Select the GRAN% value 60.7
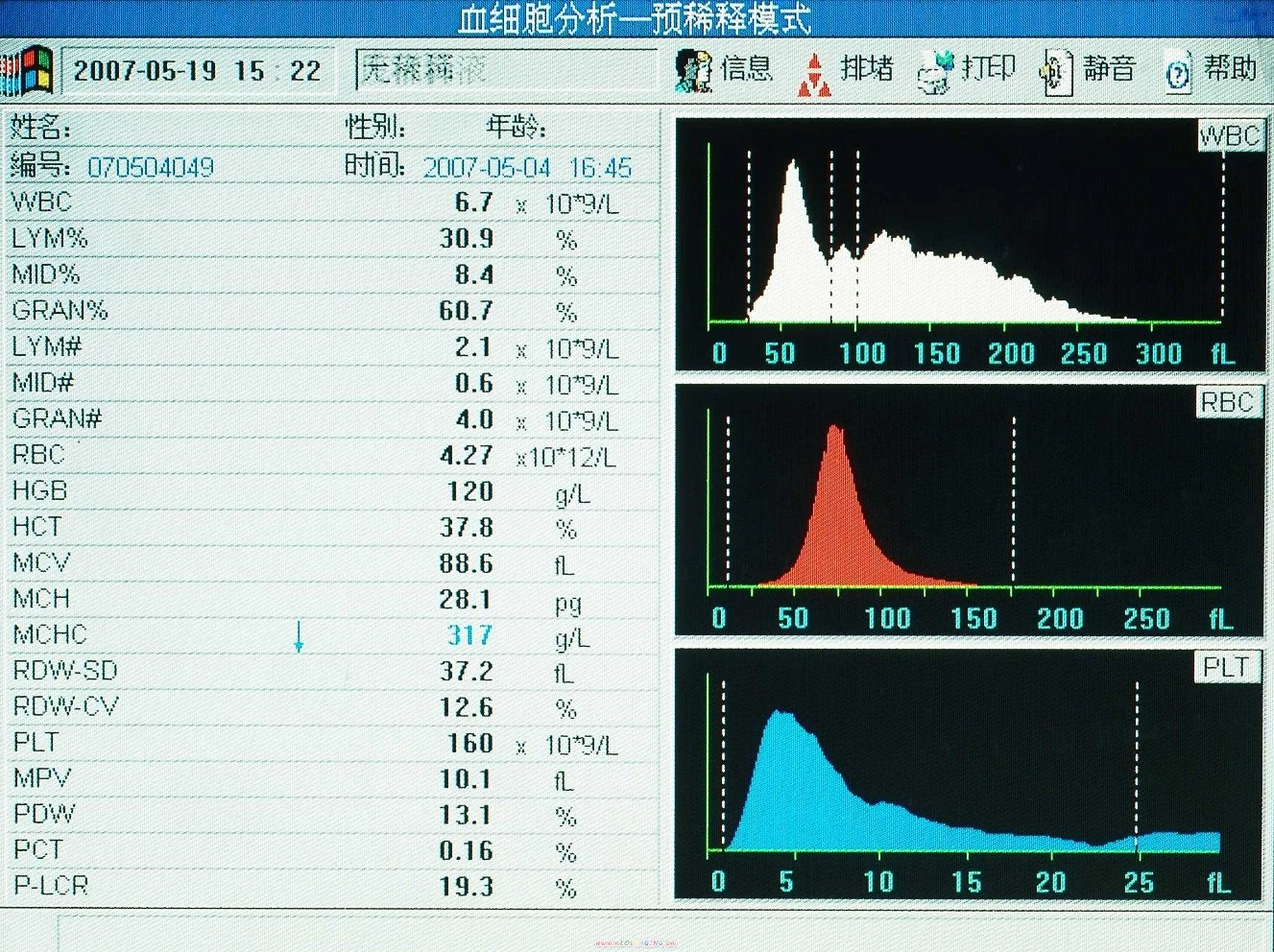 [467, 311]
